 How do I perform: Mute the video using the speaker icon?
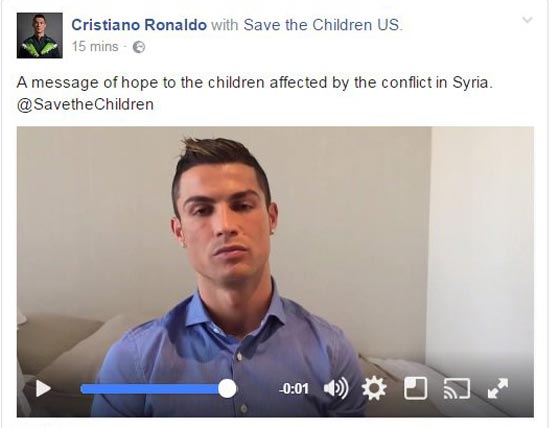click(336, 388)
